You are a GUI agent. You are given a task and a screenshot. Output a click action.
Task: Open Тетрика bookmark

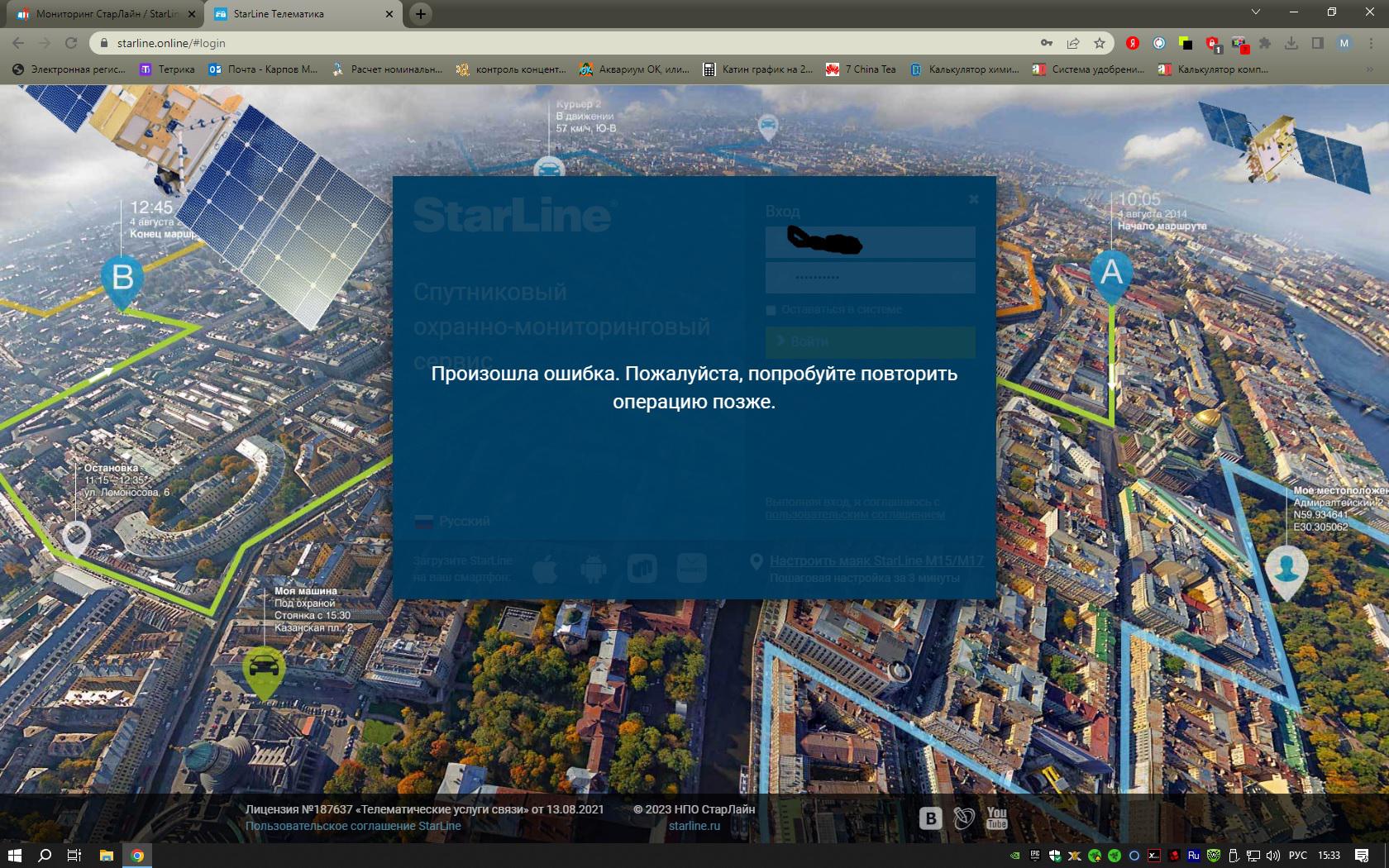168,69
